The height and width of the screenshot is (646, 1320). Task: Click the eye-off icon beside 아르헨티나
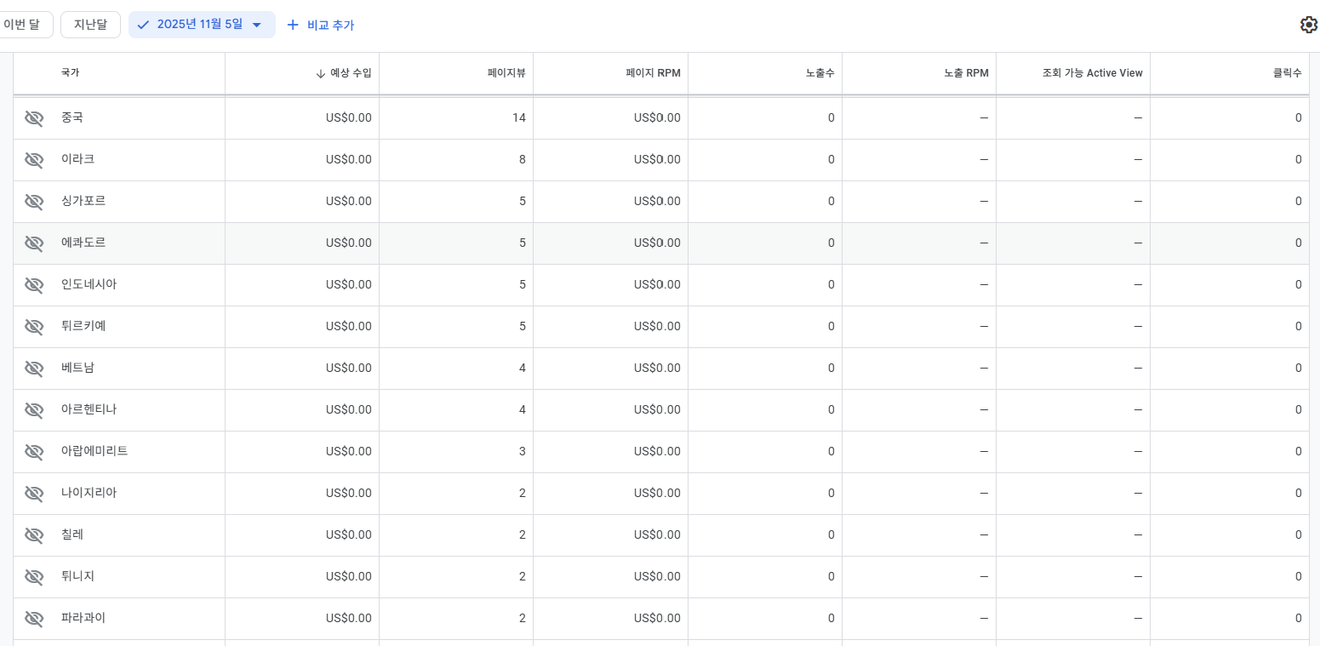point(34,410)
